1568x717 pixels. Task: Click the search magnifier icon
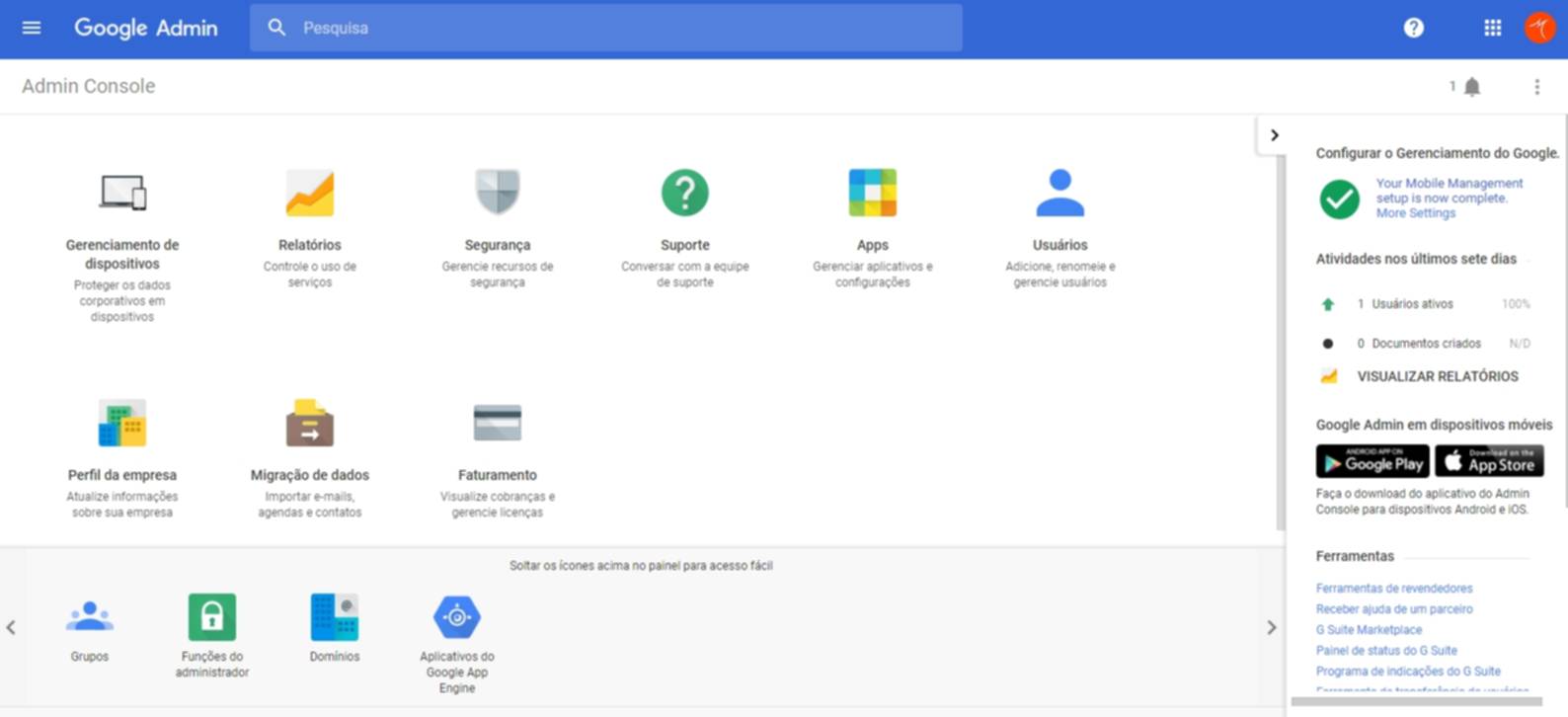[276, 28]
